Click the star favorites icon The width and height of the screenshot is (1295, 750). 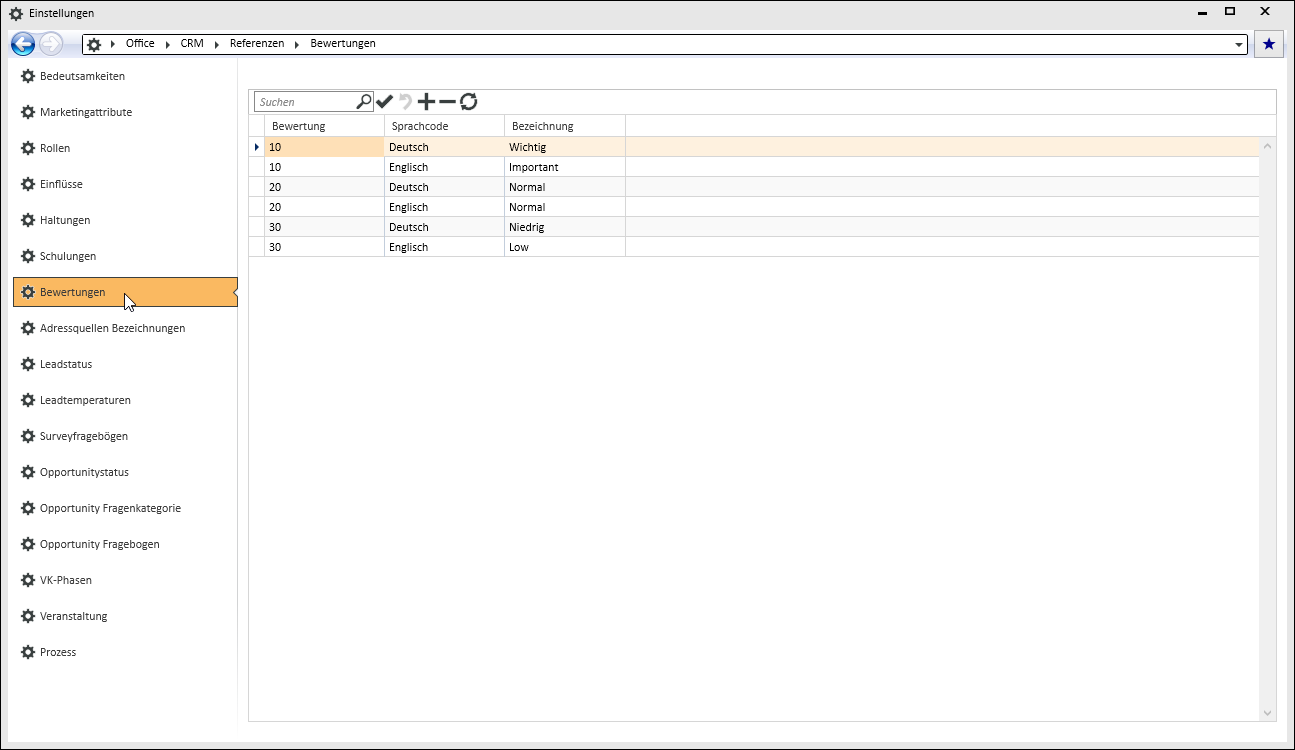(1269, 44)
